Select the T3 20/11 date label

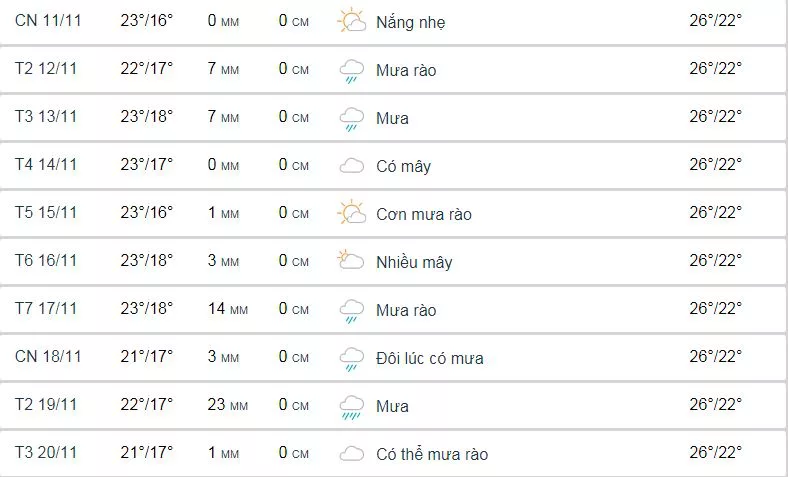point(46,453)
